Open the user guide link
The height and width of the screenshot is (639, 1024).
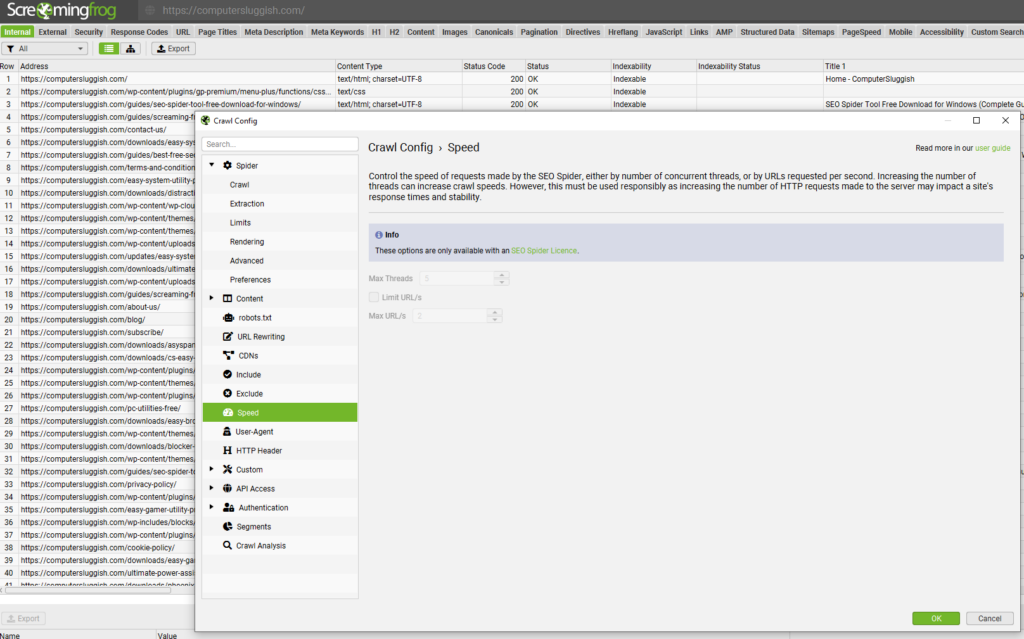pyautogui.click(x=993, y=148)
